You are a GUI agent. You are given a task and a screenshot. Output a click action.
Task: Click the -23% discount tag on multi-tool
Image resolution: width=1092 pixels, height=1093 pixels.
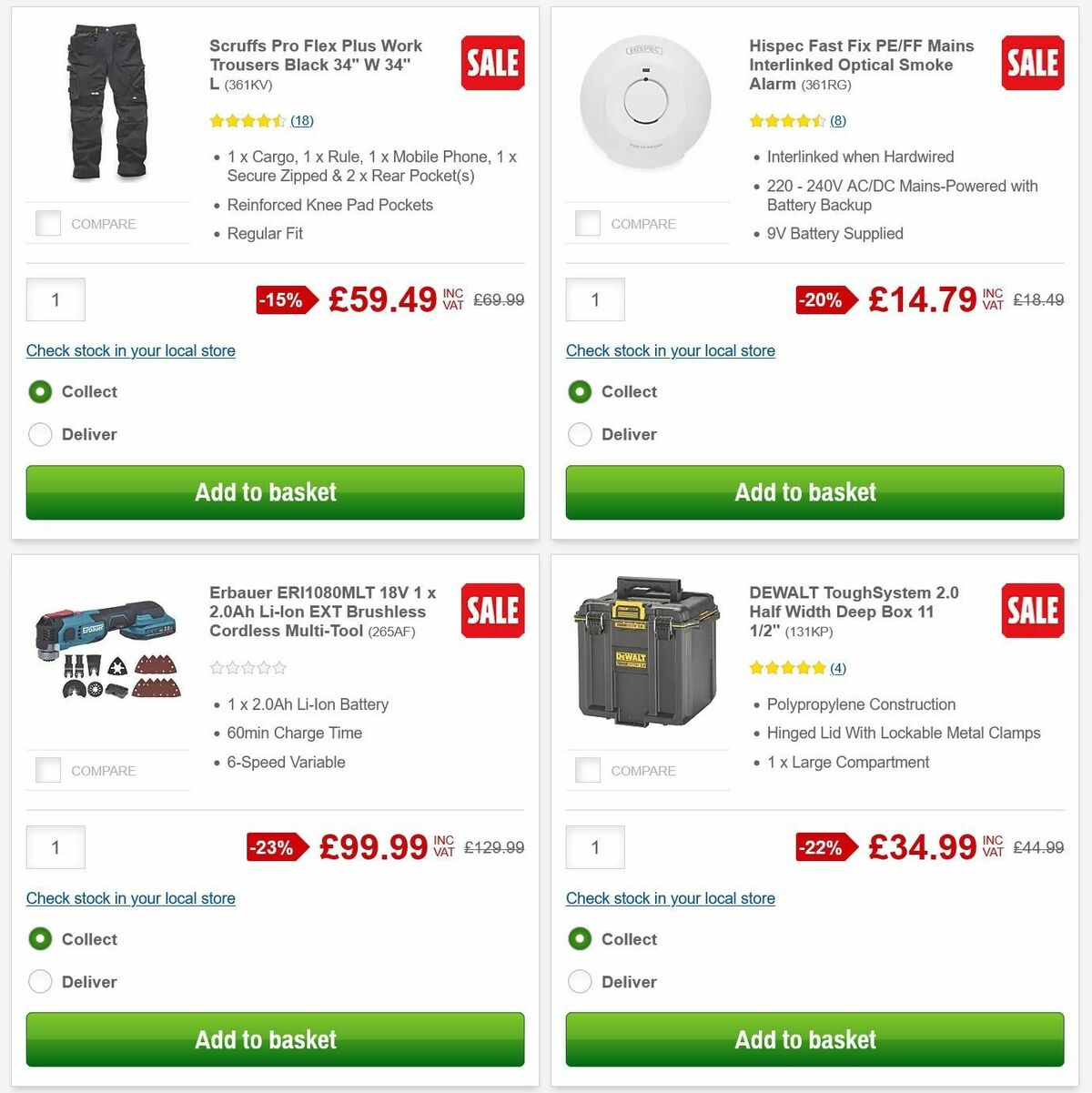275,847
